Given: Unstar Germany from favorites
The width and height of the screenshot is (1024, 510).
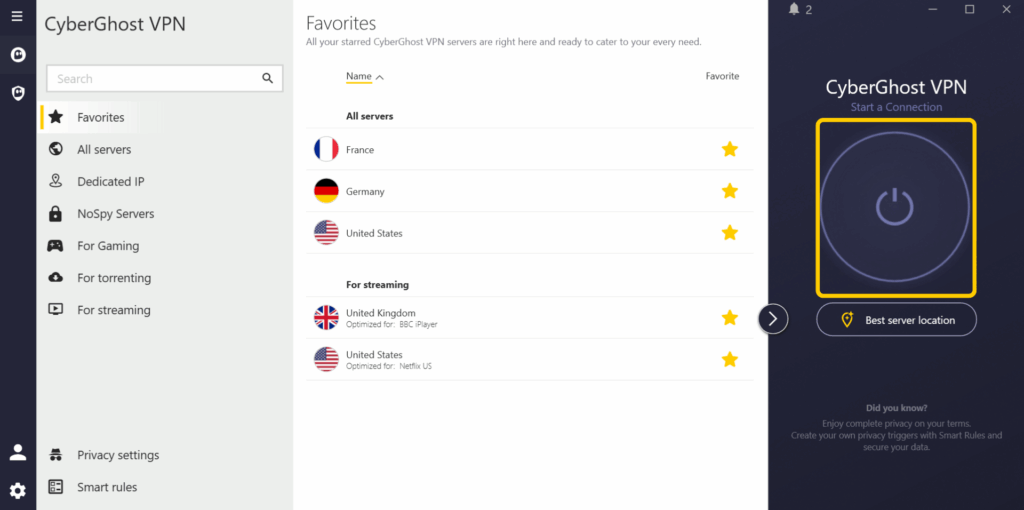Looking at the screenshot, I should pos(730,191).
